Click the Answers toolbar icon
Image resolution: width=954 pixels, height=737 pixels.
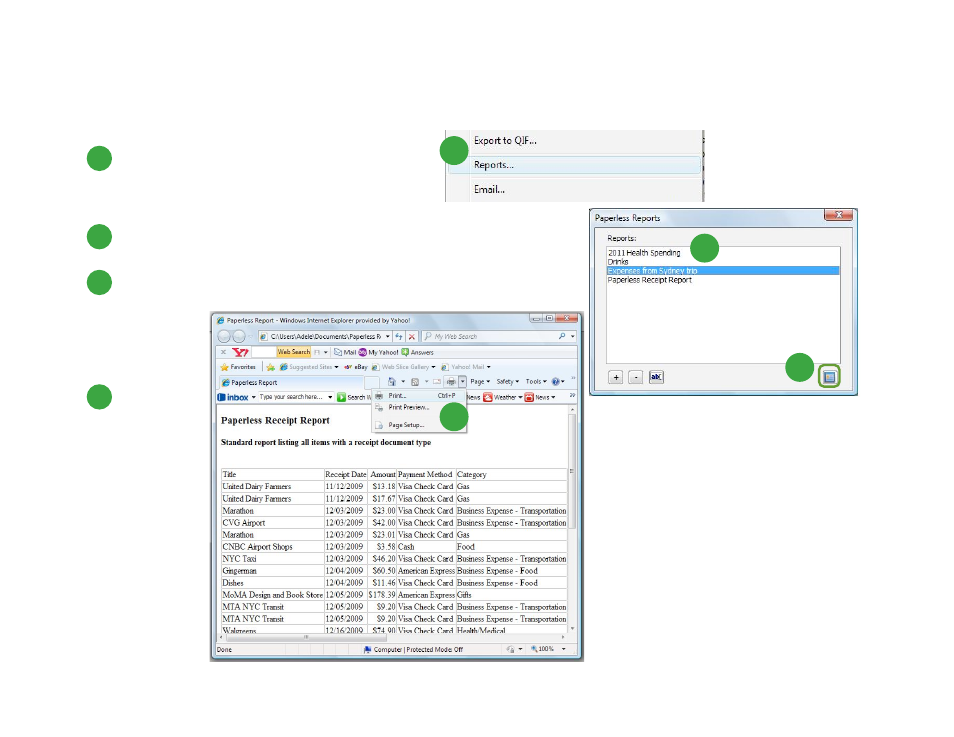[x=405, y=352]
